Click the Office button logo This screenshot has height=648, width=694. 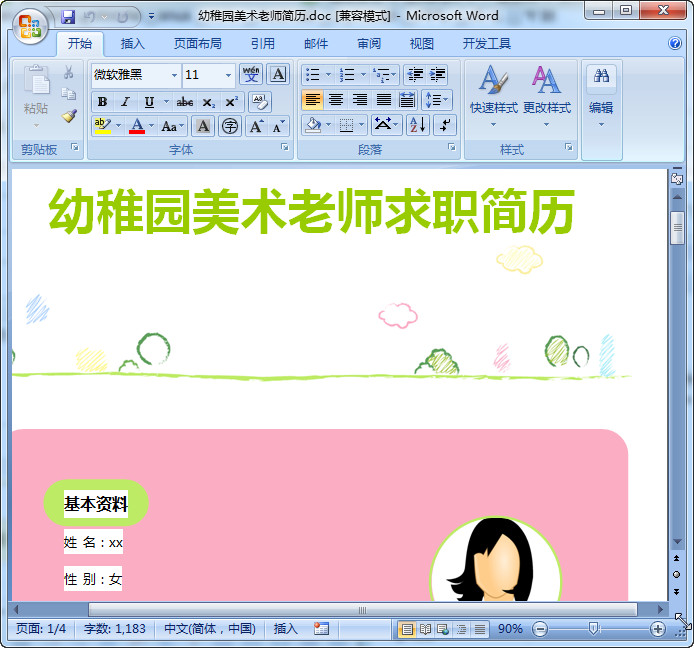pos(30,26)
